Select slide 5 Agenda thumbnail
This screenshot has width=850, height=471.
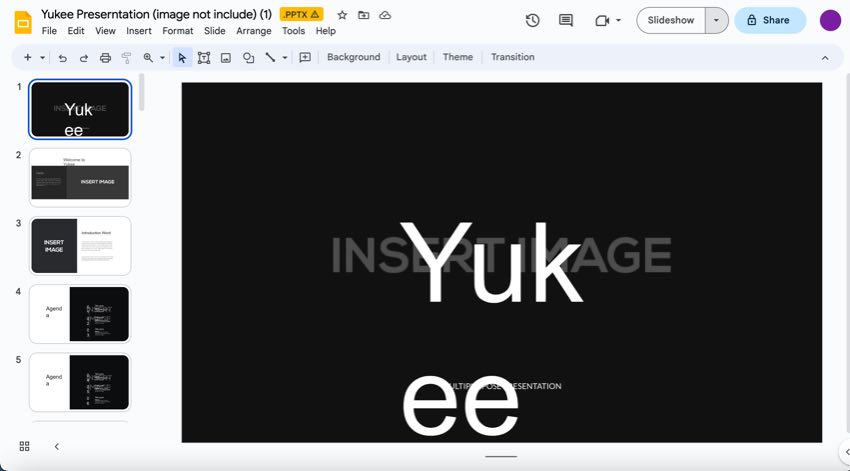click(80, 382)
